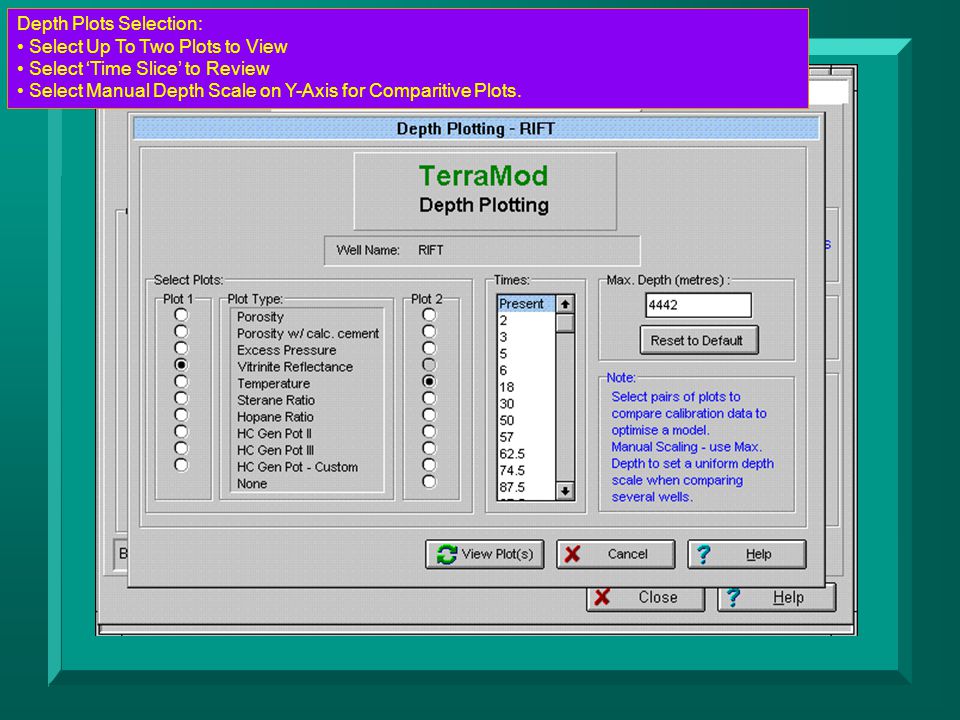Click the 'Vitrinite Reflectance' plot type label
The width and height of the screenshot is (960, 720).
click(x=295, y=367)
